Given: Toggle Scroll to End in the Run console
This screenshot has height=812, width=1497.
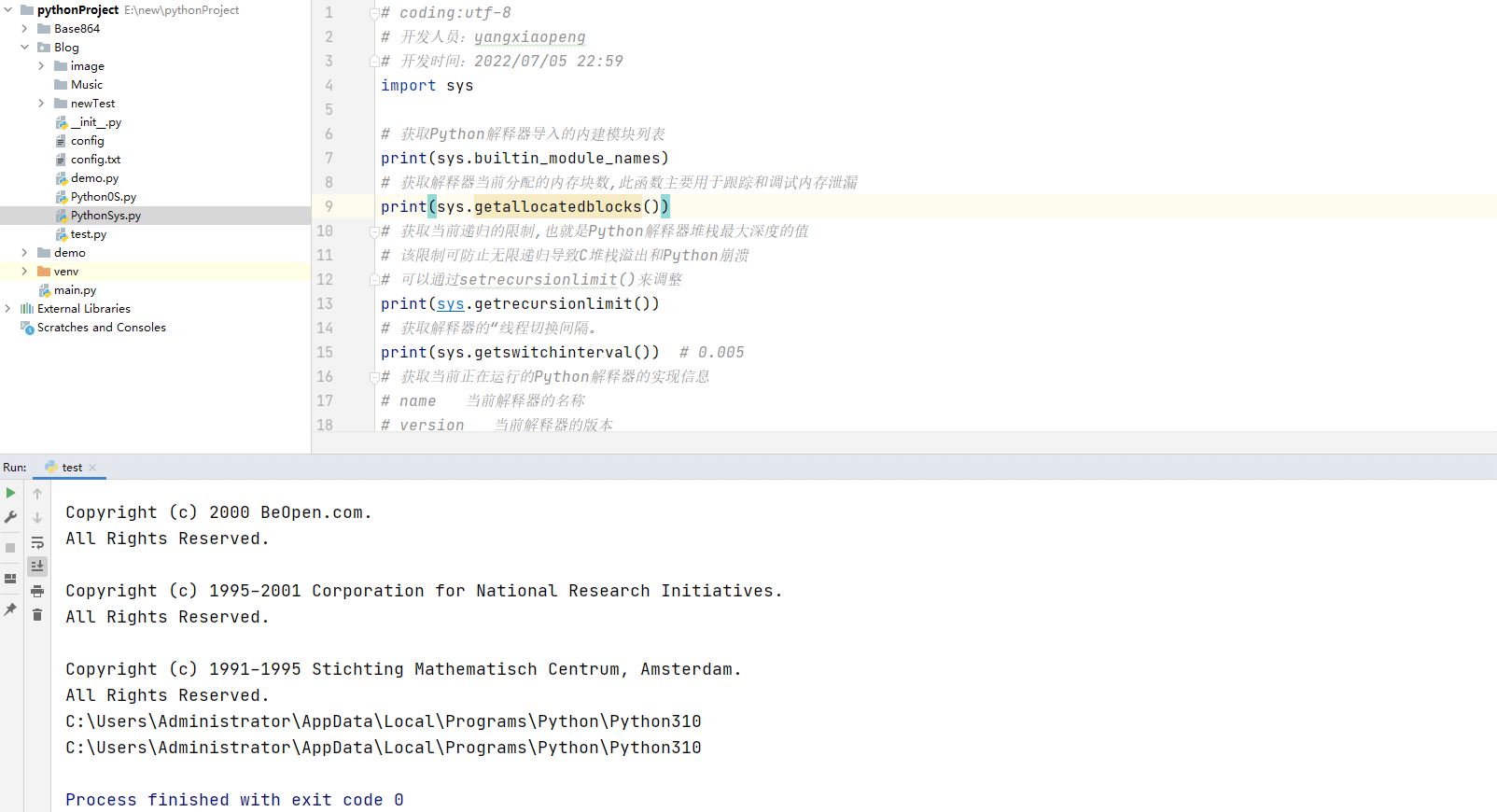Looking at the screenshot, I should click(37, 567).
